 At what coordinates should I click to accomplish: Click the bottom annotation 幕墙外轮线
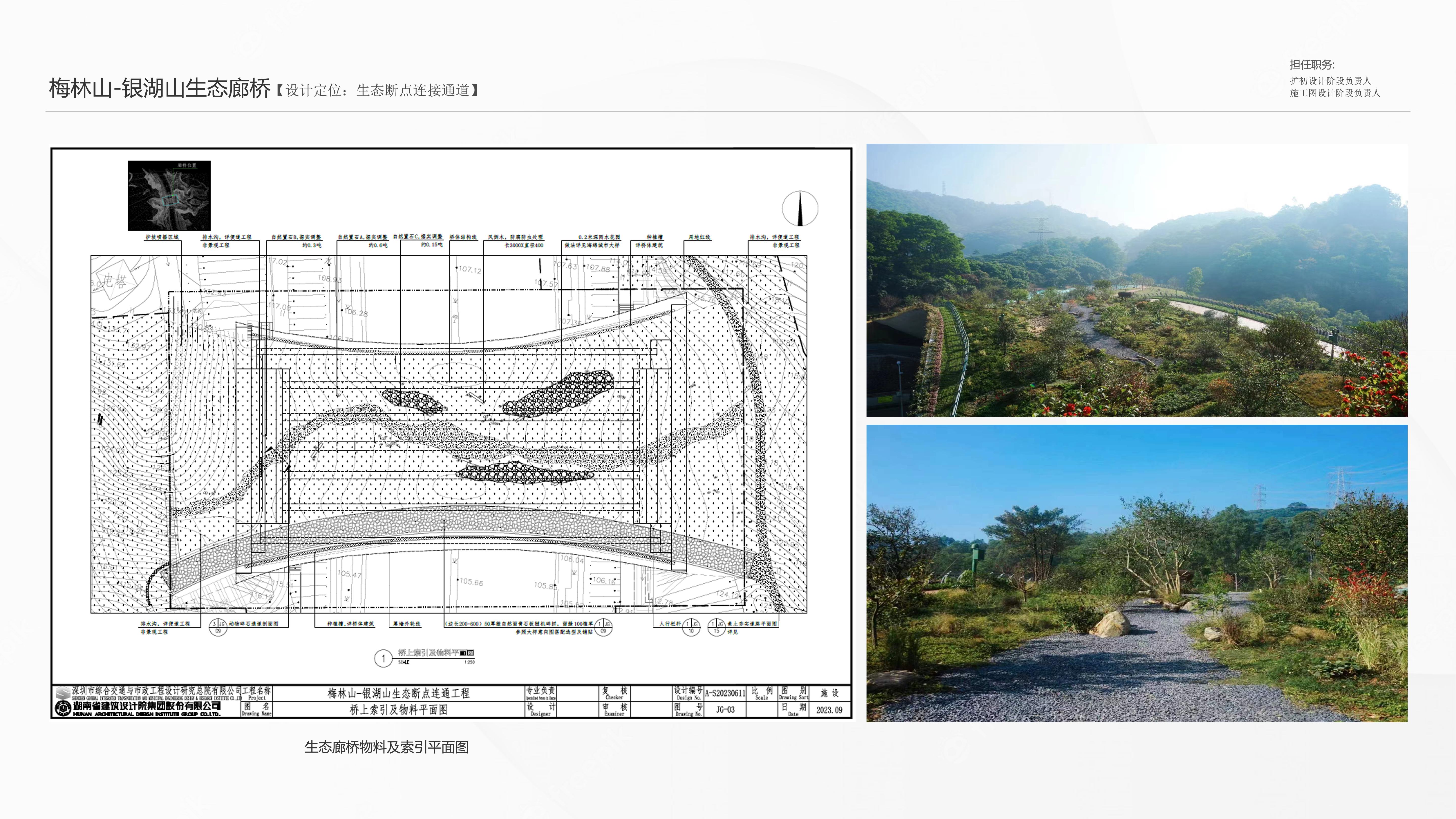(x=406, y=624)
